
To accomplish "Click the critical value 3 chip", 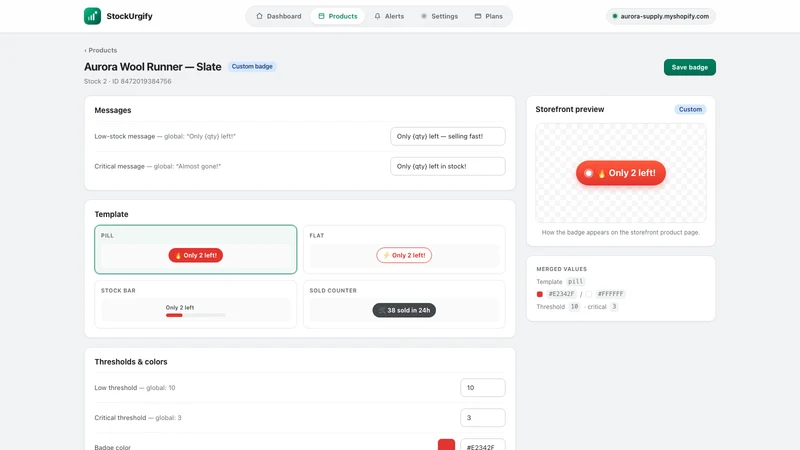I will 614,307.
